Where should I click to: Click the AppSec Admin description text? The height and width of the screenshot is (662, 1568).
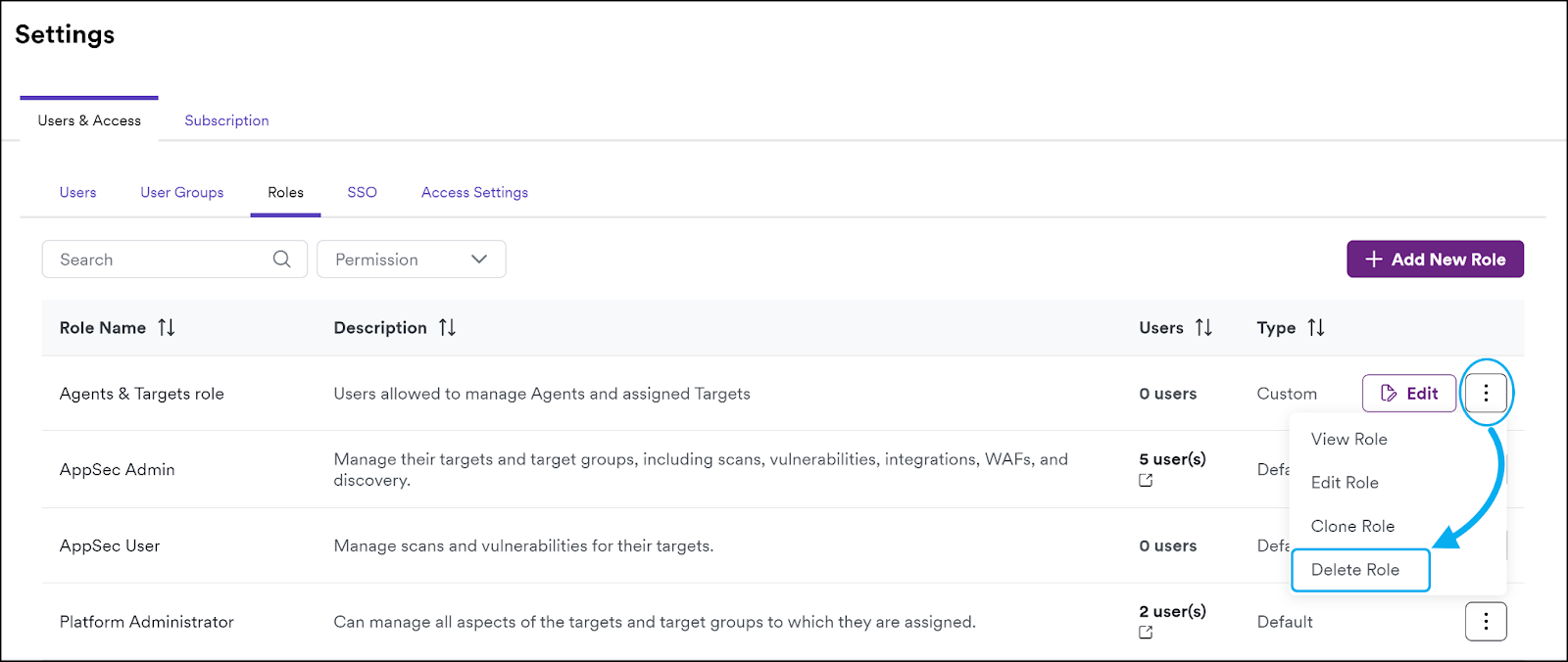point(701,469)
